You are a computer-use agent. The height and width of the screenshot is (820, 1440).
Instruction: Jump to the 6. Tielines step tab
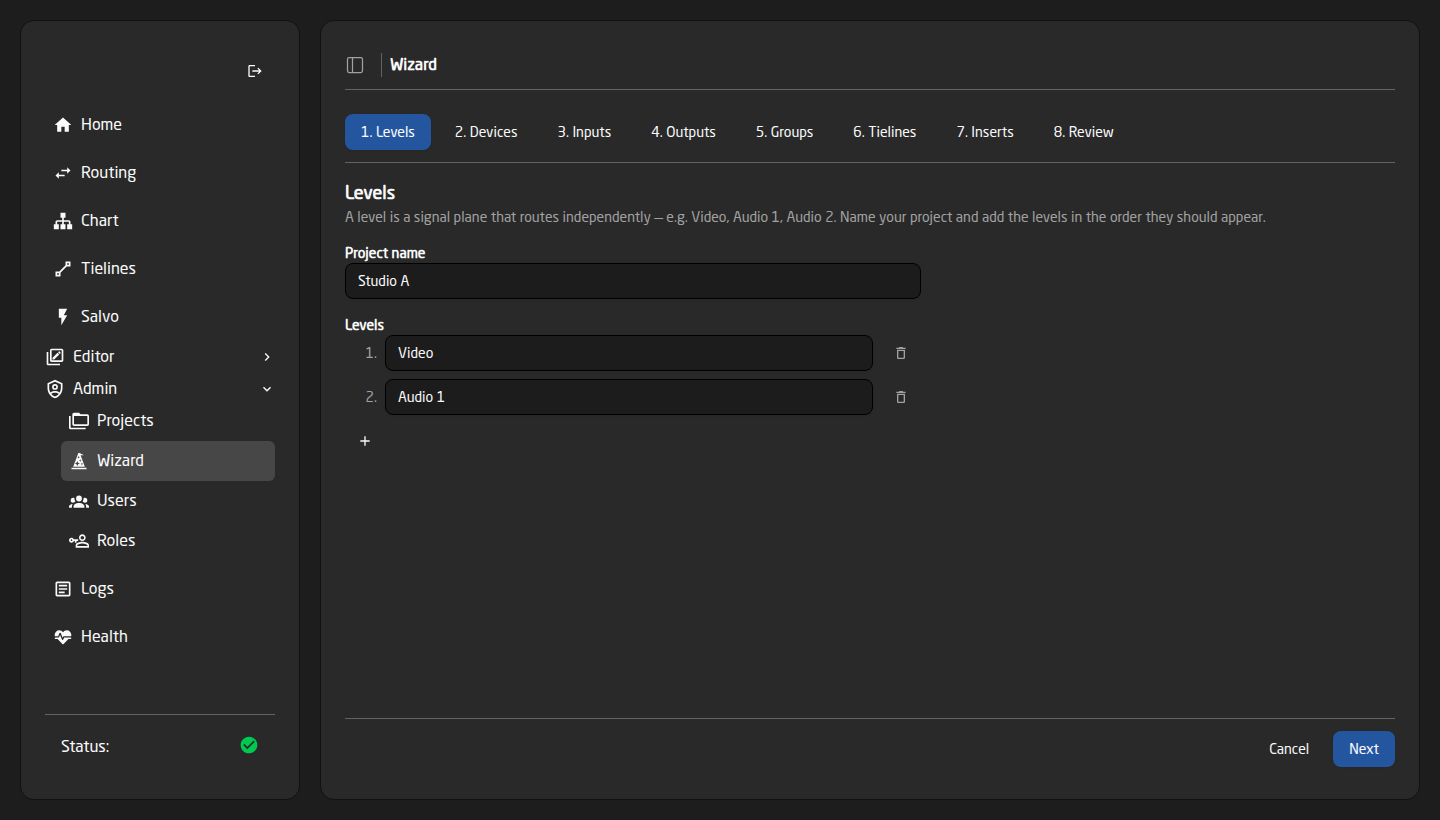pos(884,132)
